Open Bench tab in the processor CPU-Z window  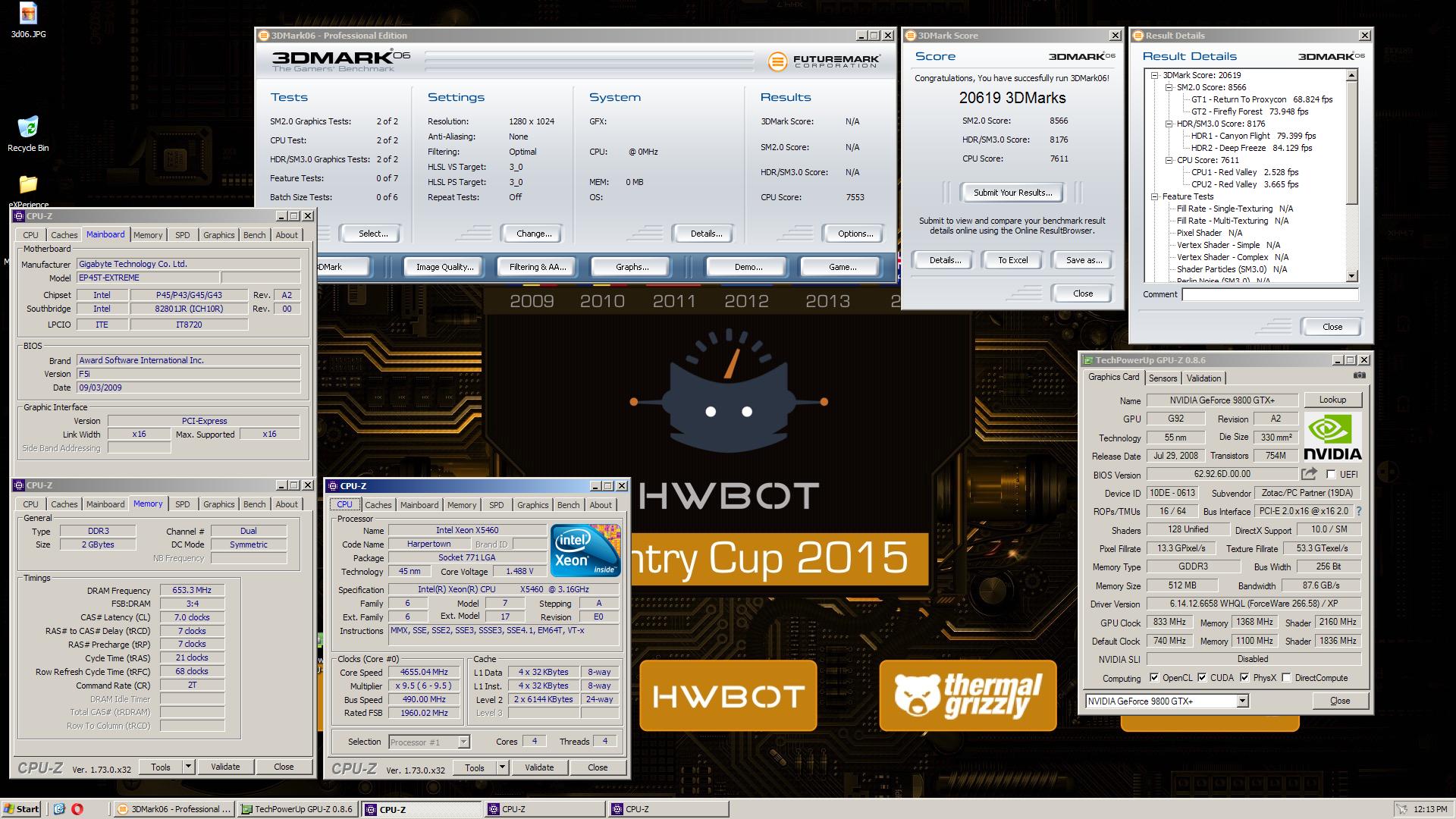click(568, 505)
